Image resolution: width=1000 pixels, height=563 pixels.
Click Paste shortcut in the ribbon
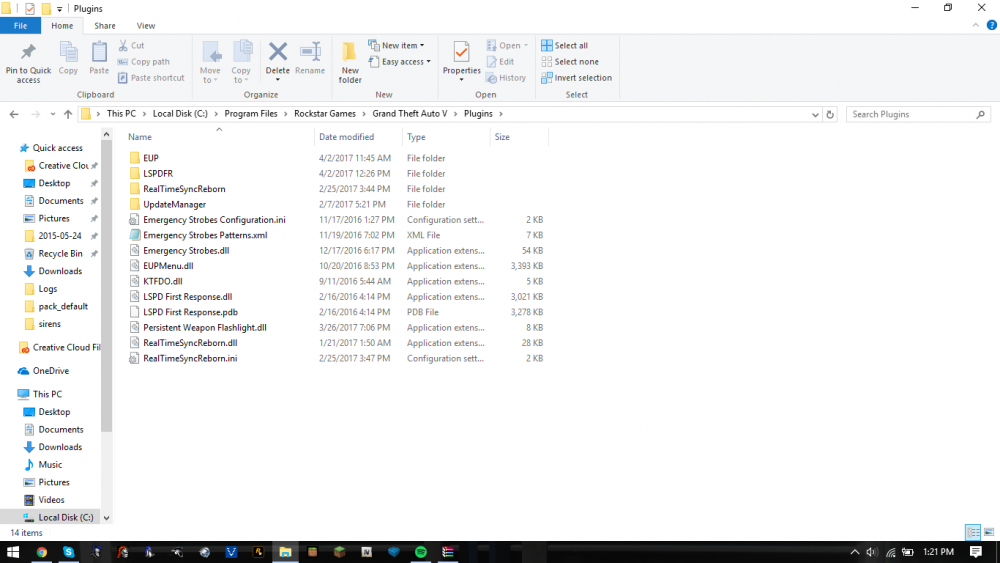151,78
